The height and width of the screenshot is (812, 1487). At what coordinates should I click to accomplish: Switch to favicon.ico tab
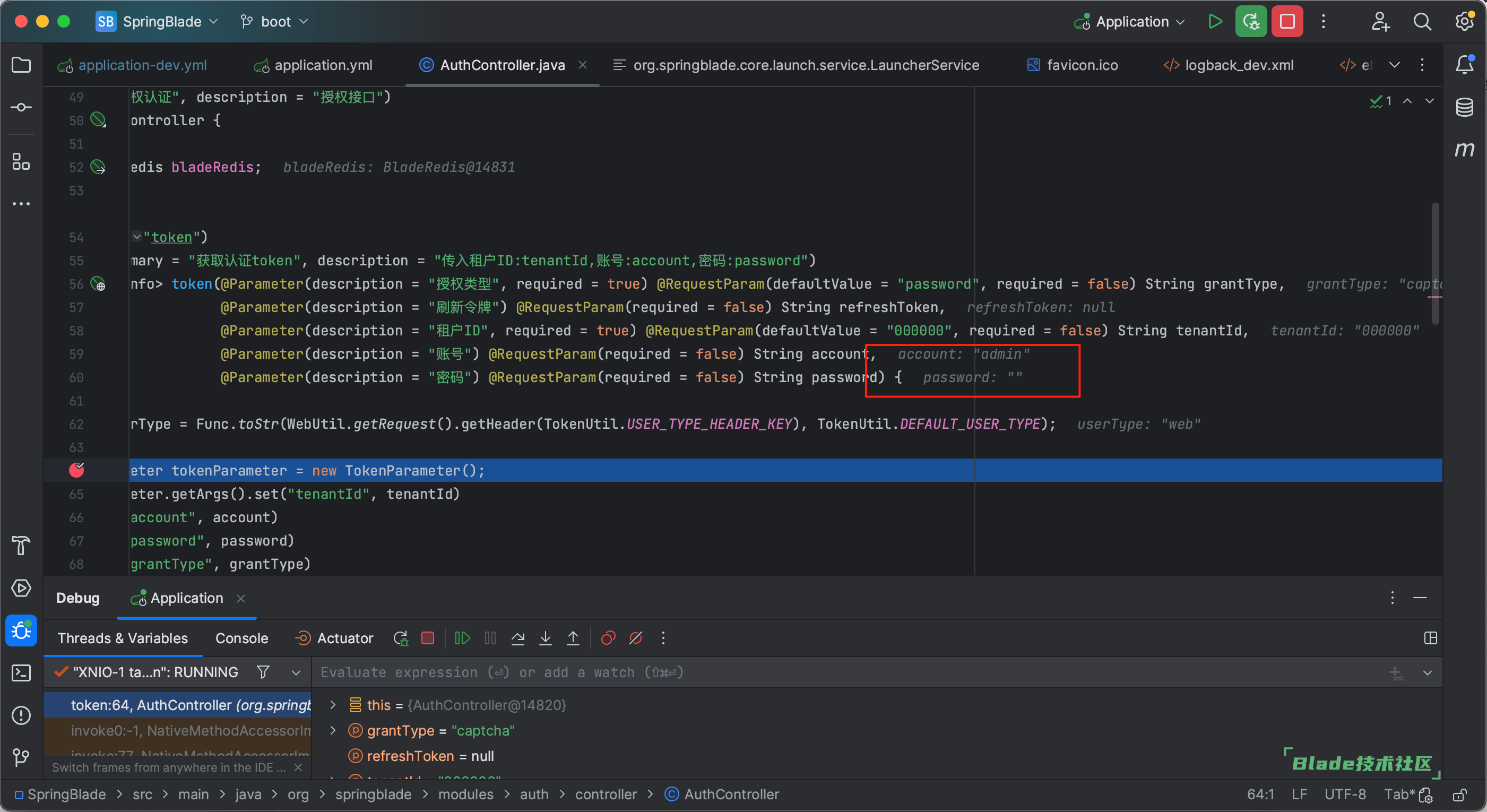point(1073,65)
